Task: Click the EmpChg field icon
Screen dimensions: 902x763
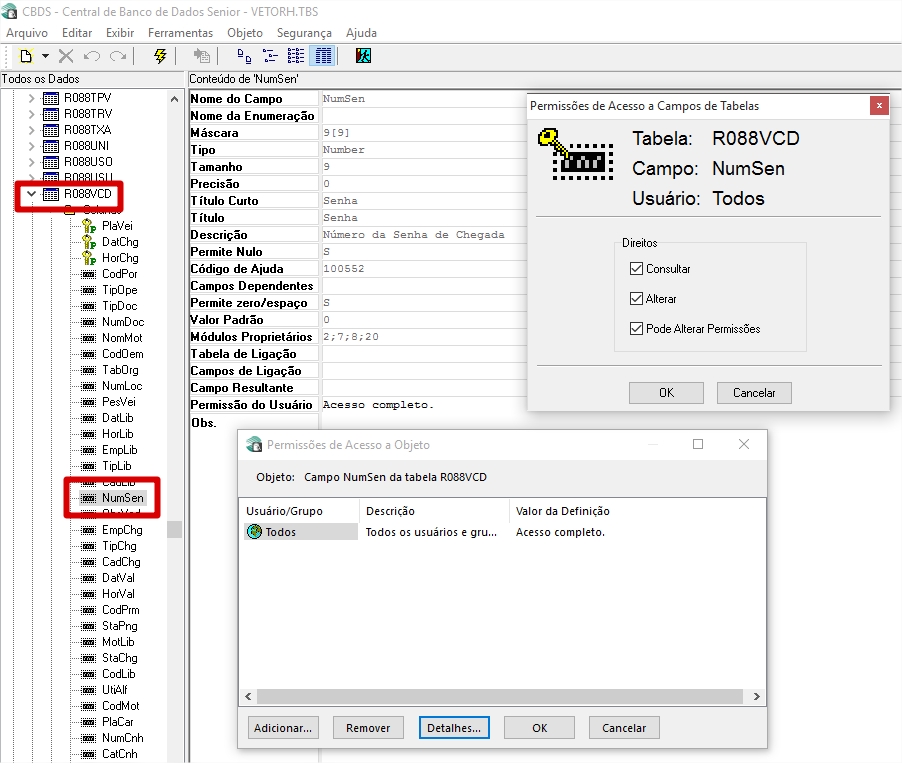Action: click(x=89, y=530)
